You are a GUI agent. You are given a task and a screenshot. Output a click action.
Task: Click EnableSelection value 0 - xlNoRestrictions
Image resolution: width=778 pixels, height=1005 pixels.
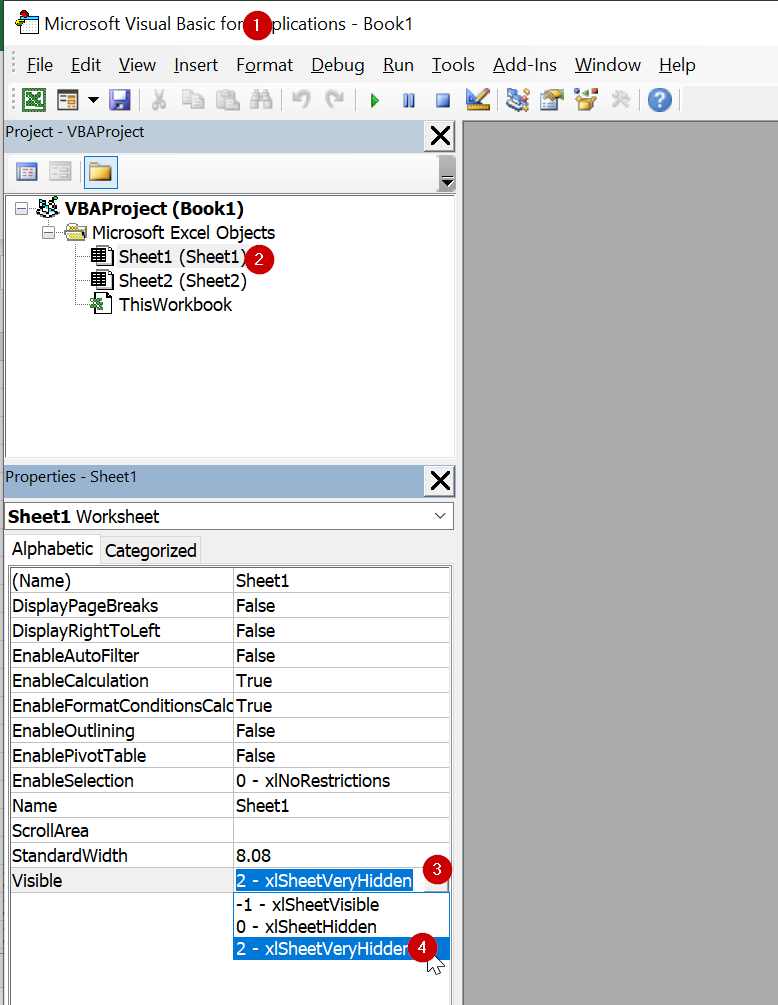click(x=341, y=781)
